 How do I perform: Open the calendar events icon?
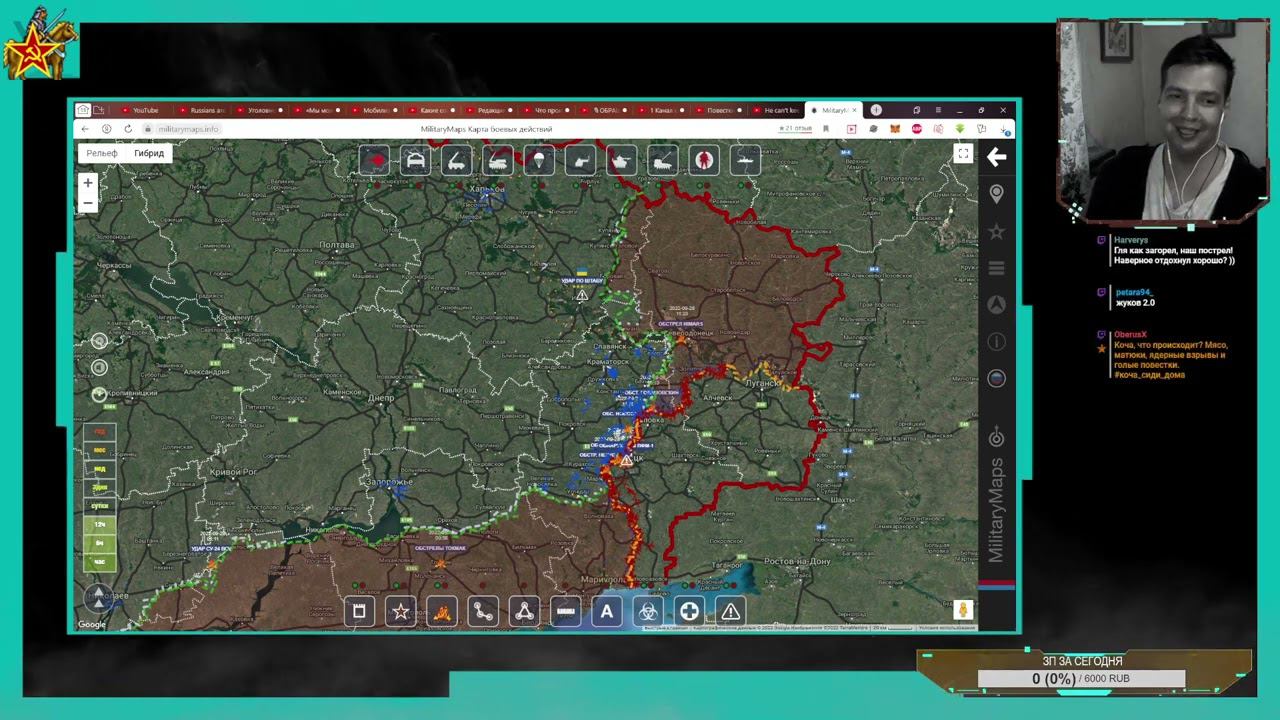pos(359,611)
